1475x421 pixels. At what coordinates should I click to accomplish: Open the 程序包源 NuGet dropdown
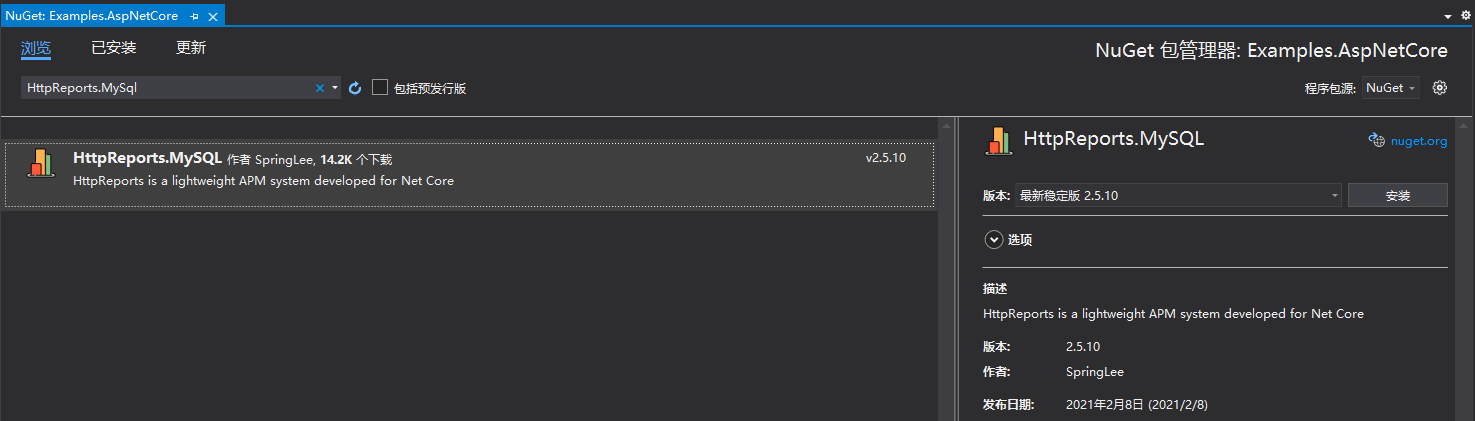[1390, 88]
